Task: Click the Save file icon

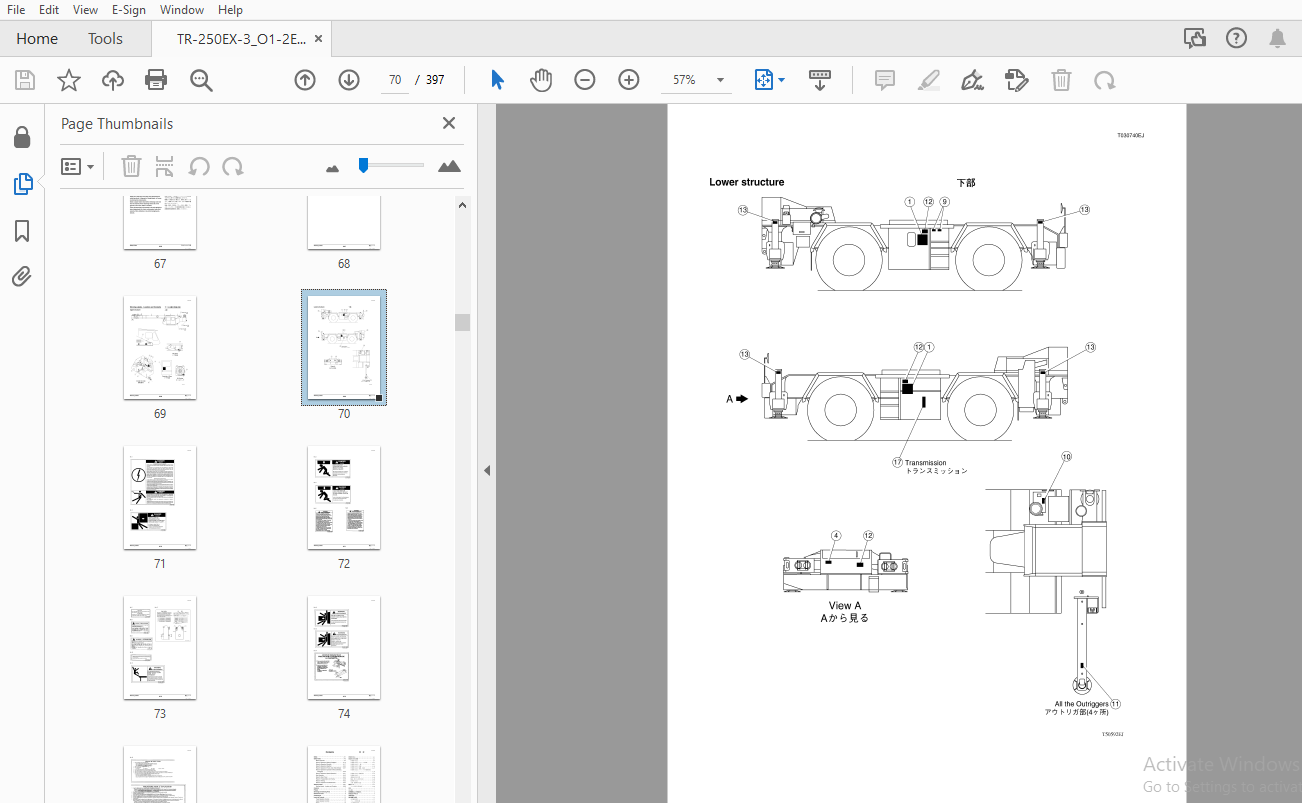Action: click(25, 80)
